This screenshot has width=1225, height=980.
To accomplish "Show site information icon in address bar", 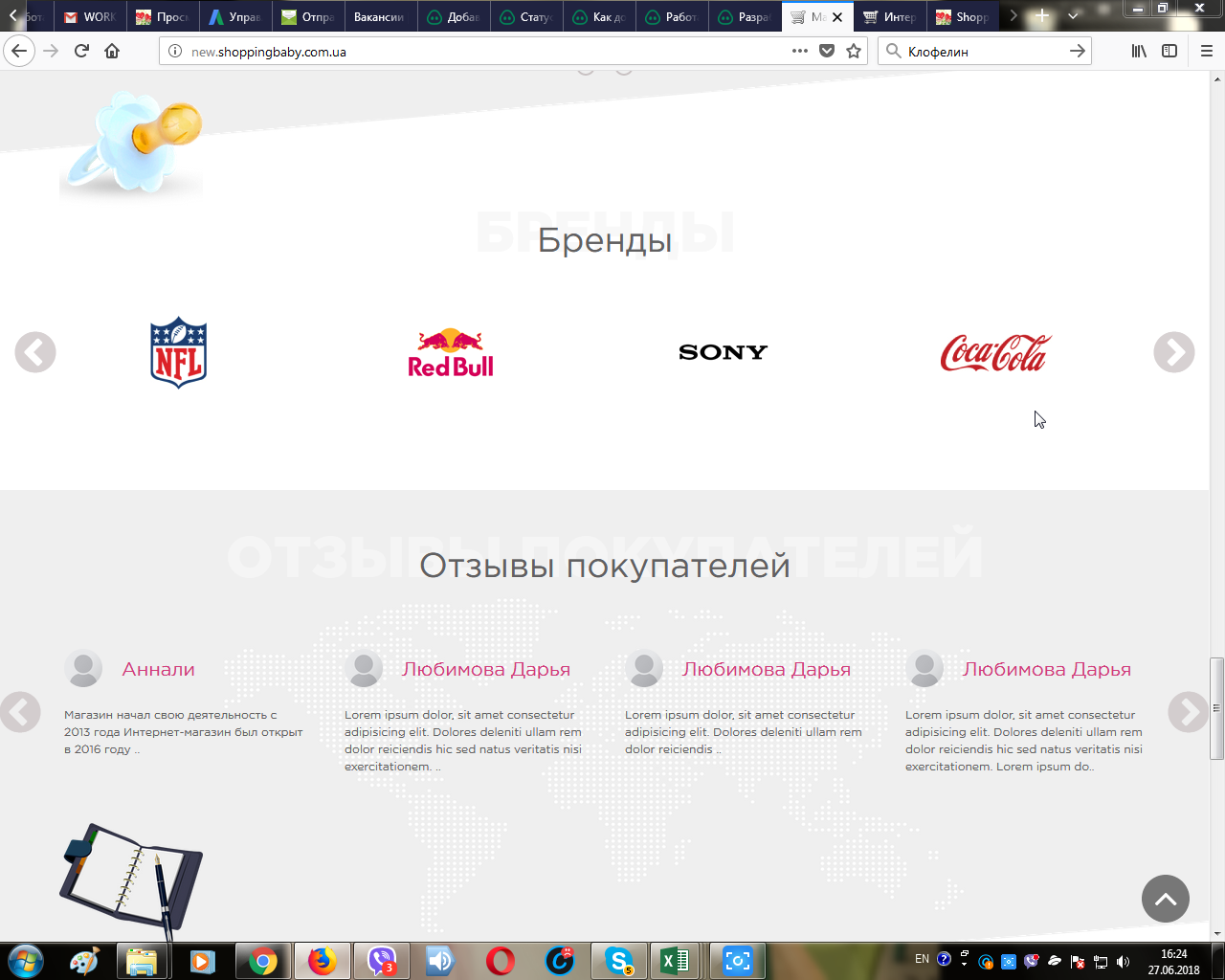I will [175, 51].
